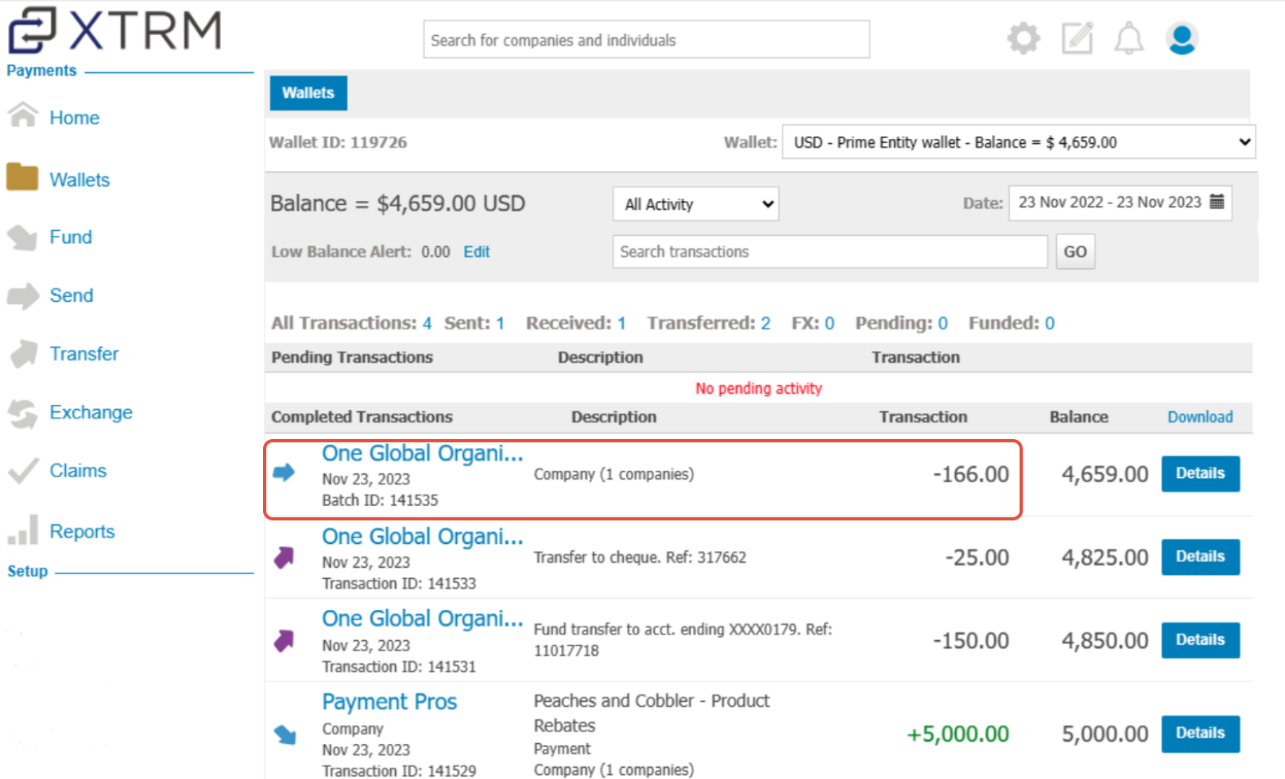Open Details for the -166.00 transaction
Screen dimensions: 1285x779
tap(1200, 473)
